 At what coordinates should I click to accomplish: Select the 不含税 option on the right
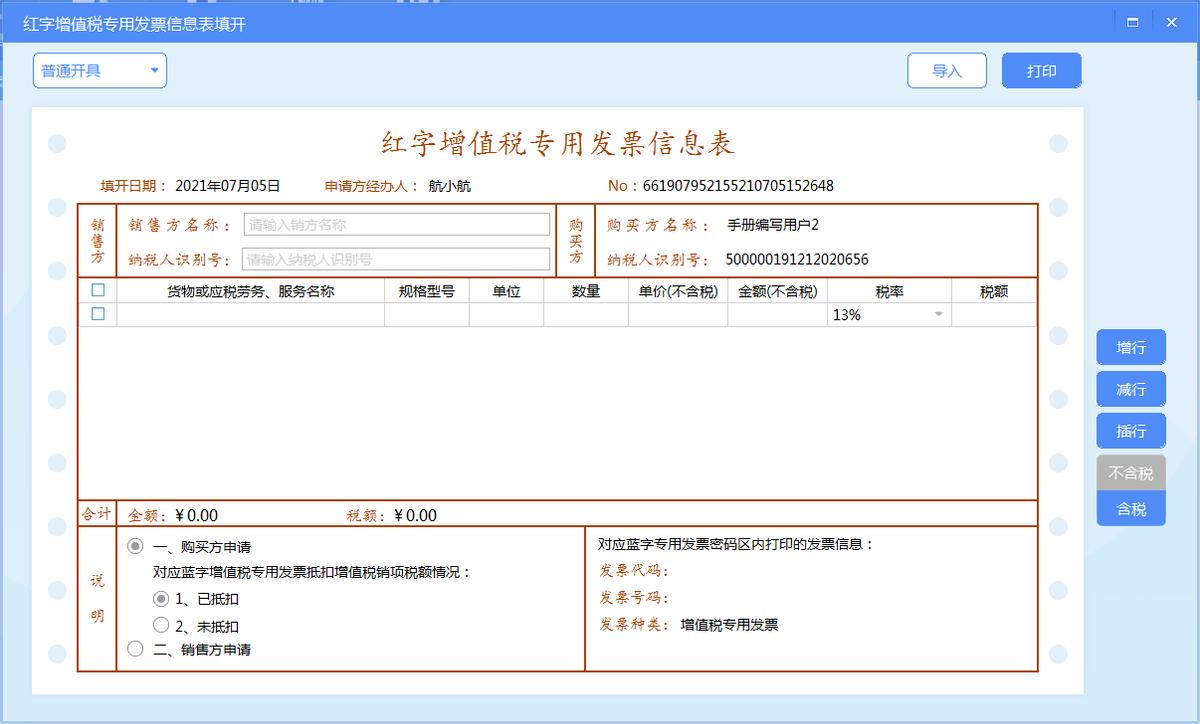click(x=1130, y=473)
